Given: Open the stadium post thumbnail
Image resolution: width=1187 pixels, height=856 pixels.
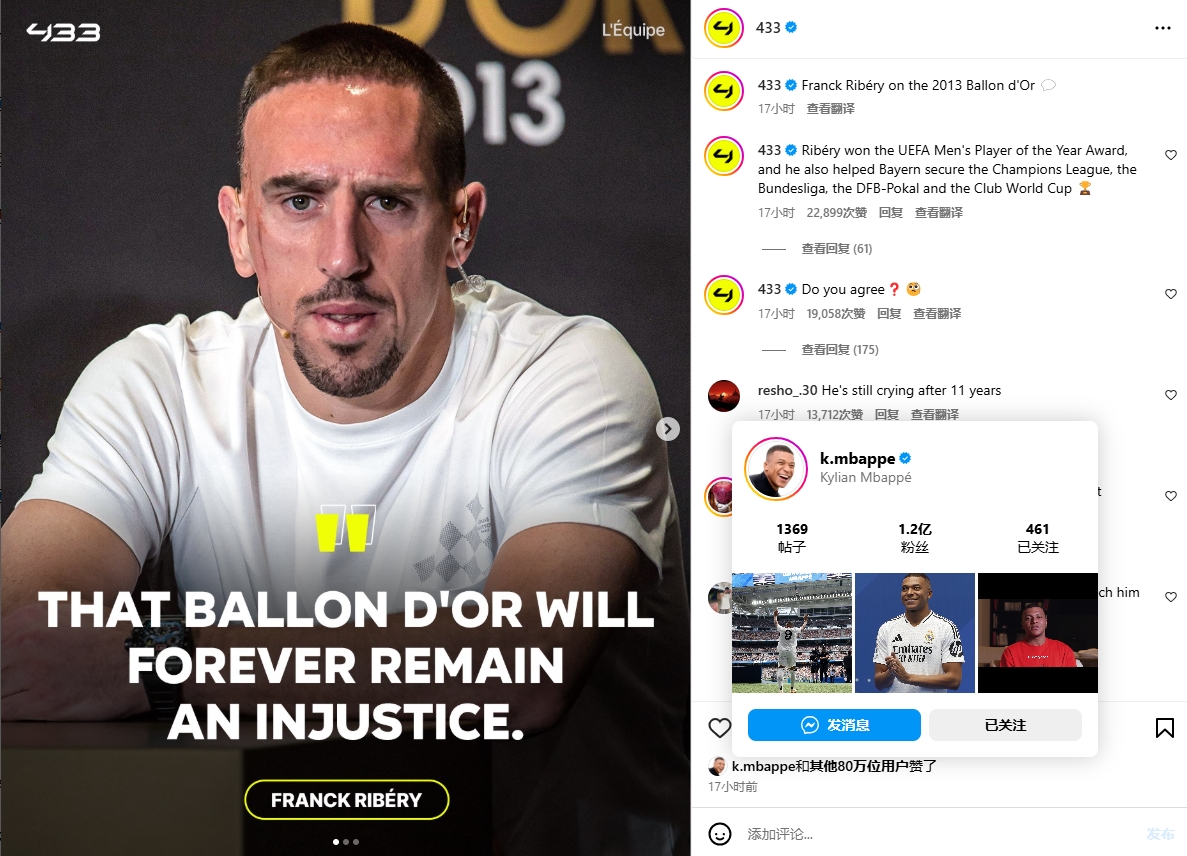Looking at the screenshot, I should [x=792, y=633].
